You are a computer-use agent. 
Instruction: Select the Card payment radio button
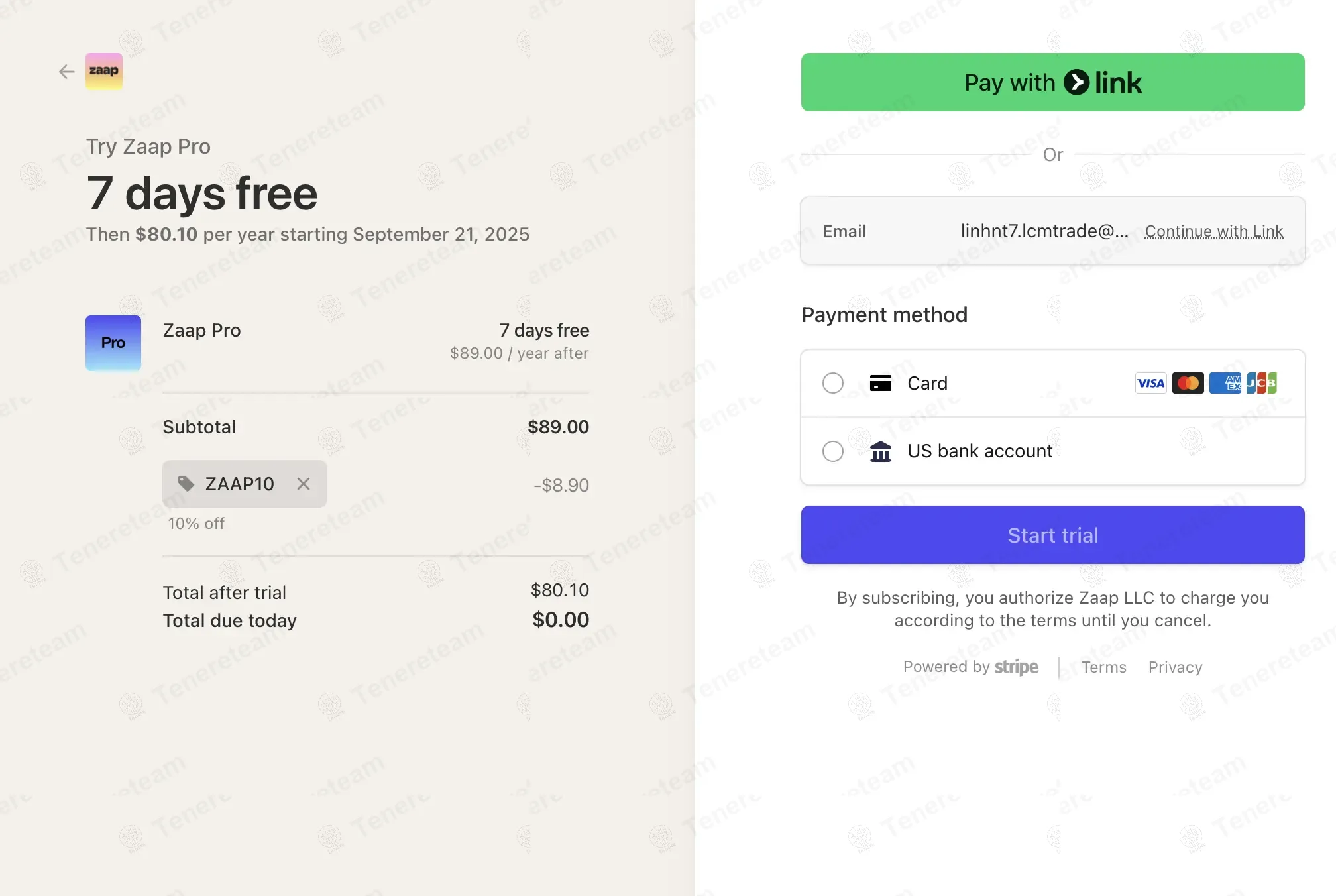pos(833,383)
